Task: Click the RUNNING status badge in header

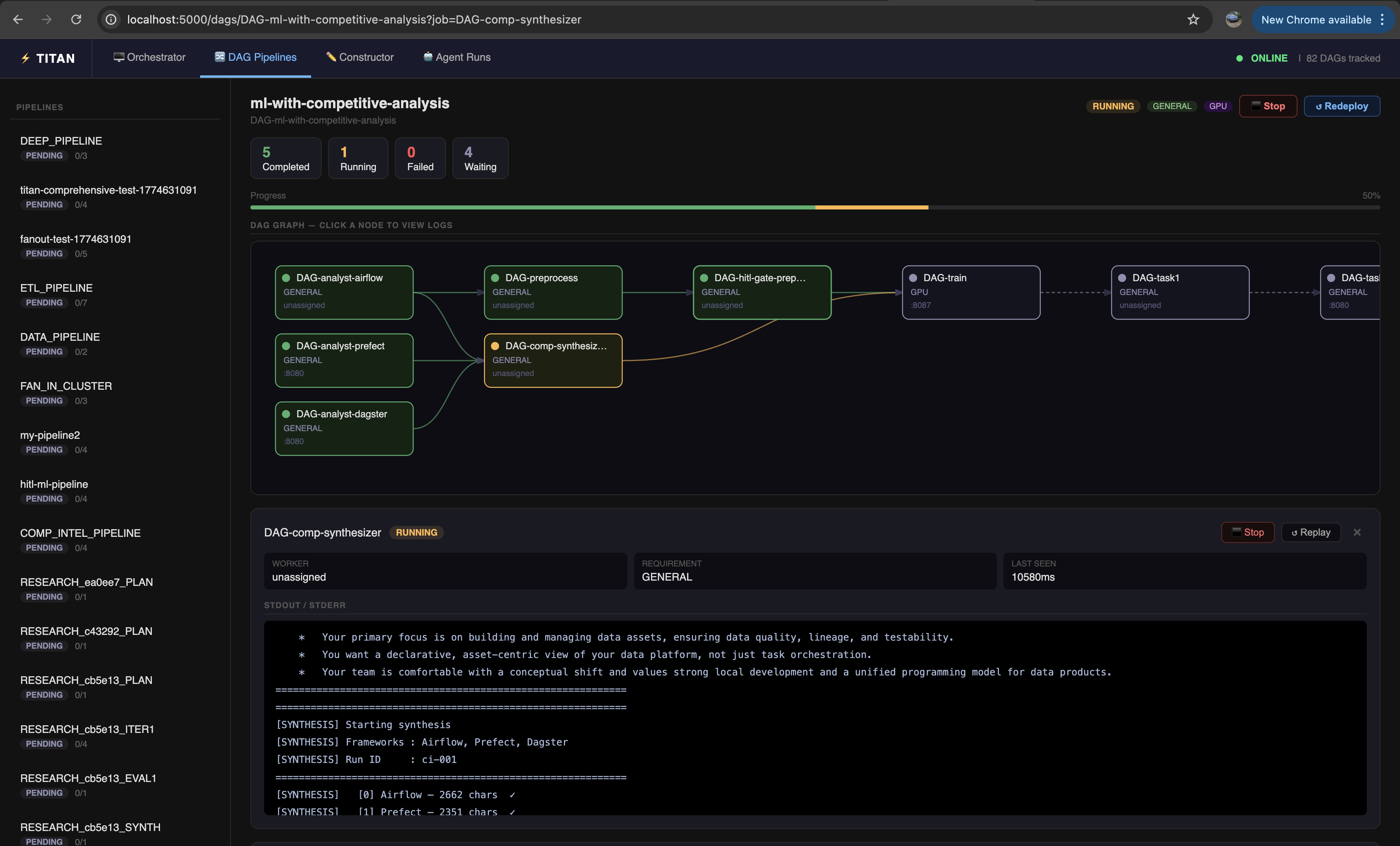Action: 1112,106
